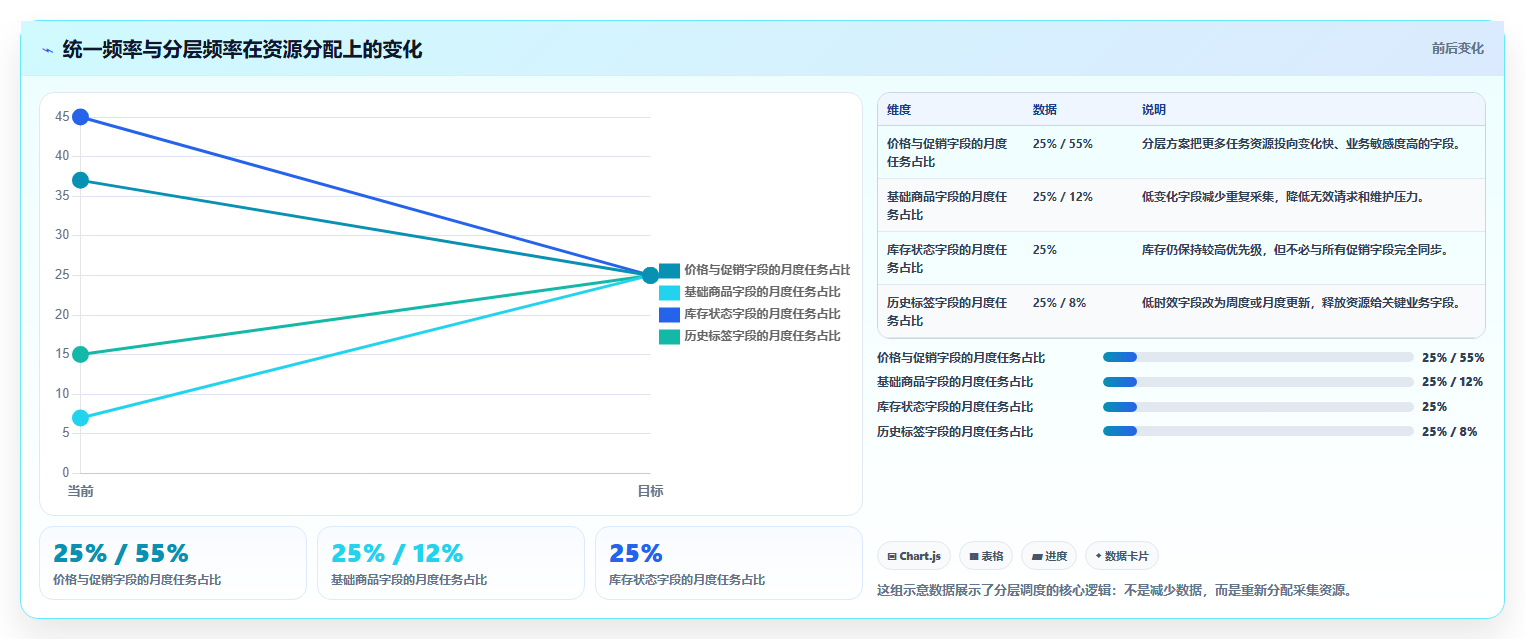Click the legend label 基础商品字段的月度任务占比
The height and width of the screenshot is (639, 1525).
762,292
